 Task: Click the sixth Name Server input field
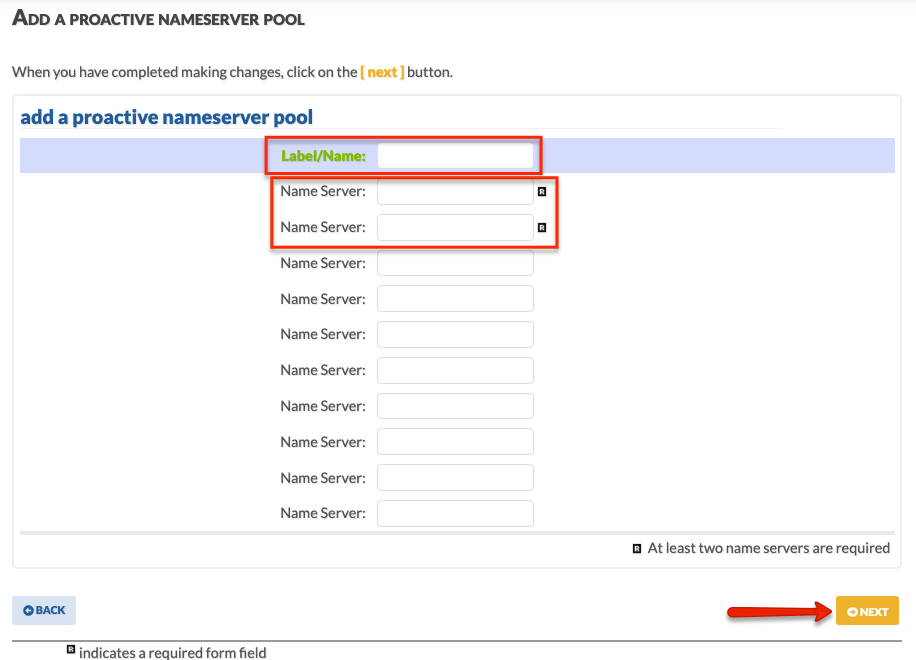455,370
